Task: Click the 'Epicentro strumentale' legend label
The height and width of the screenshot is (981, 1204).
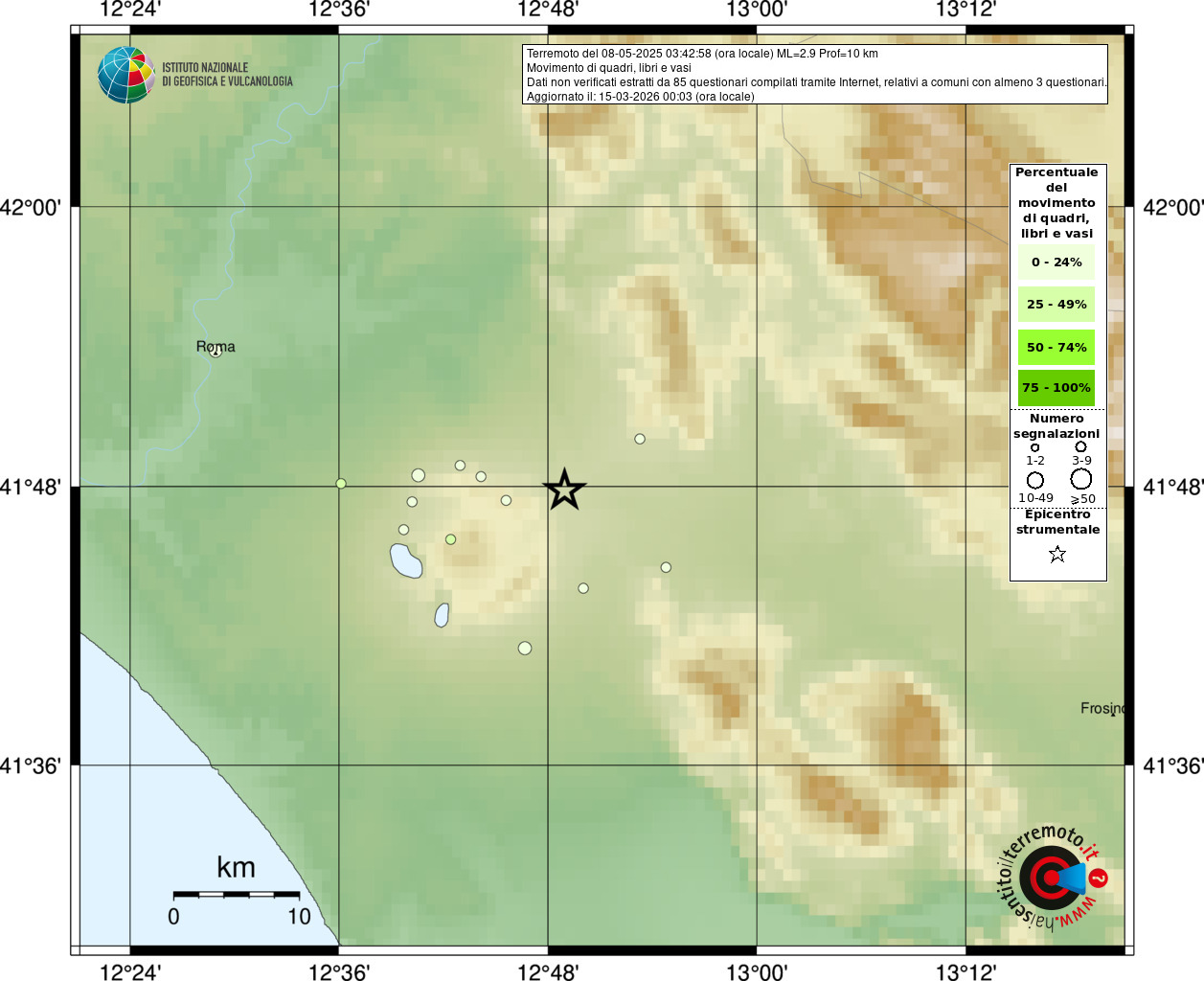Action: point(1057,521)
